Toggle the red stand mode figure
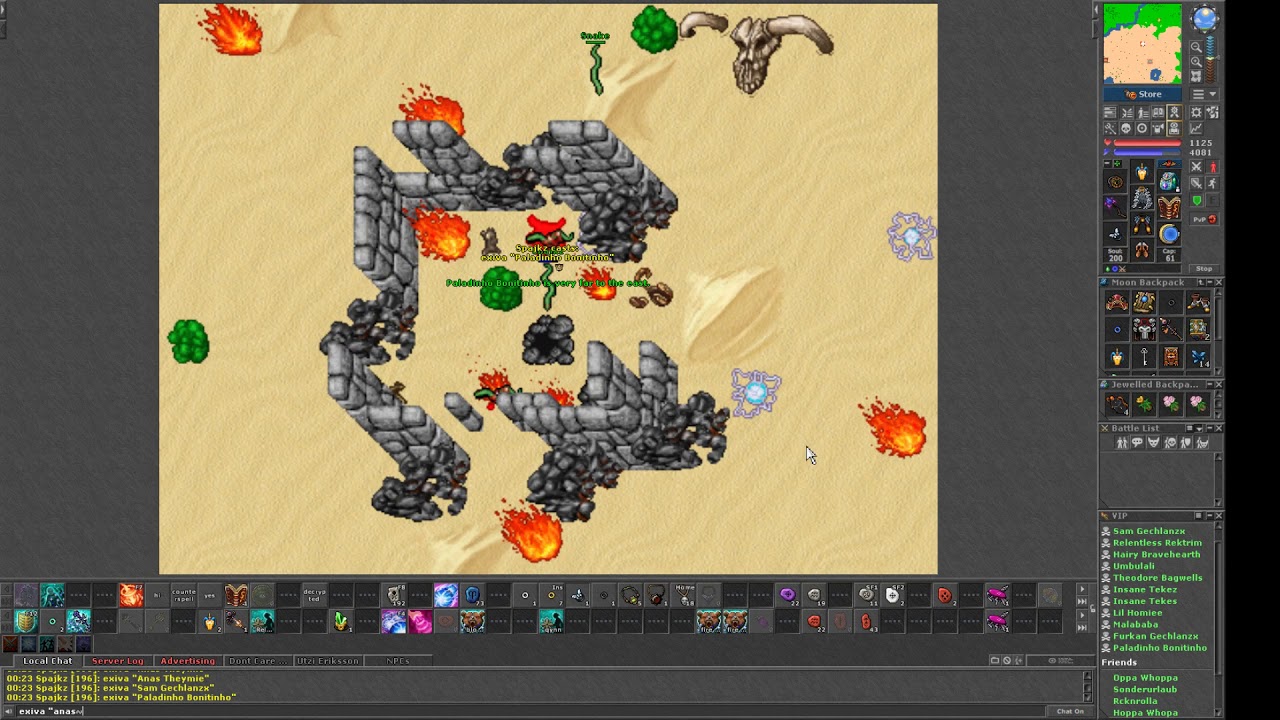The image size is (1280, 720). tap(1213, 166)
